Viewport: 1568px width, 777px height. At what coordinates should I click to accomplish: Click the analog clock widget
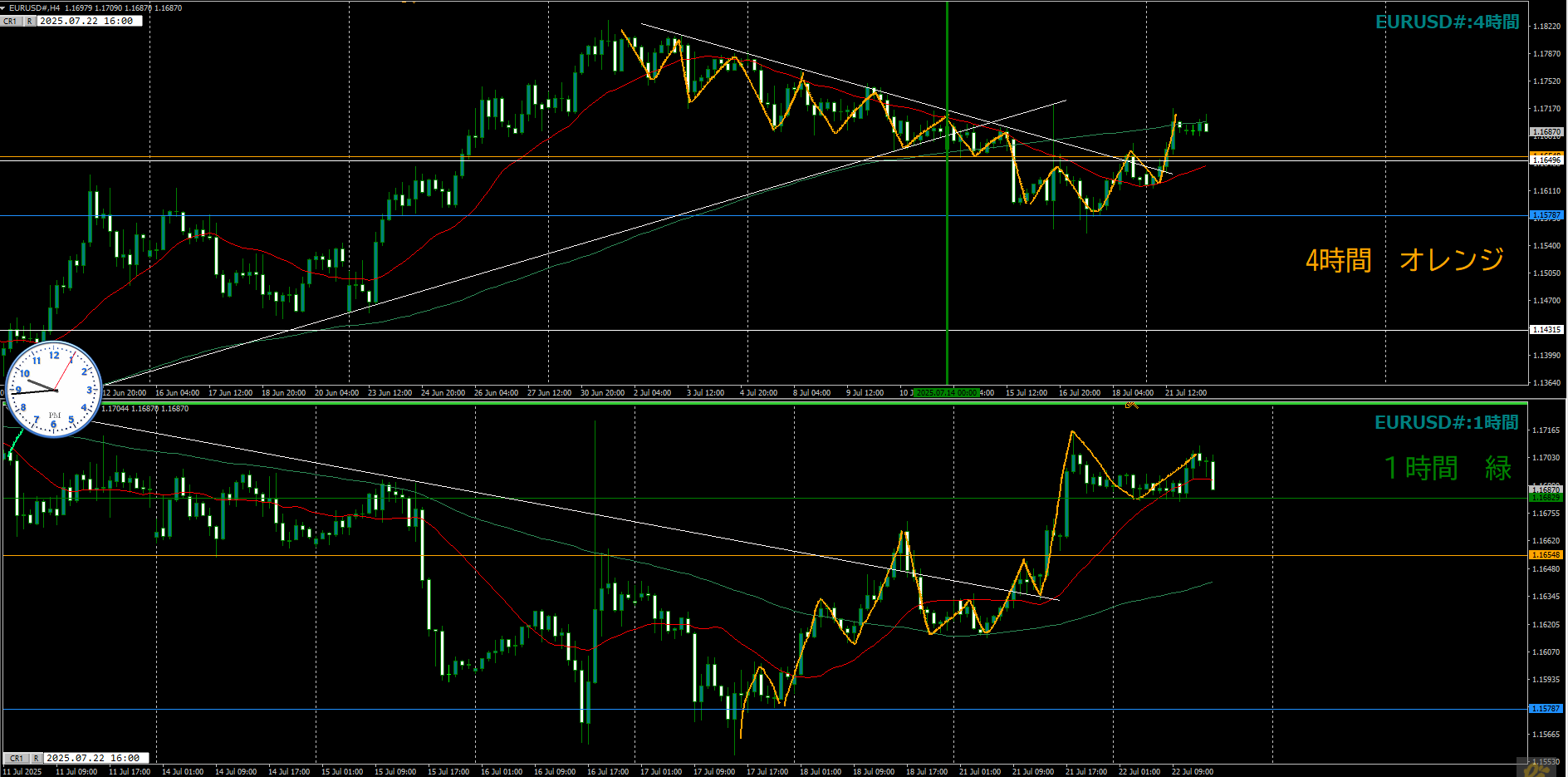[54, 390]
